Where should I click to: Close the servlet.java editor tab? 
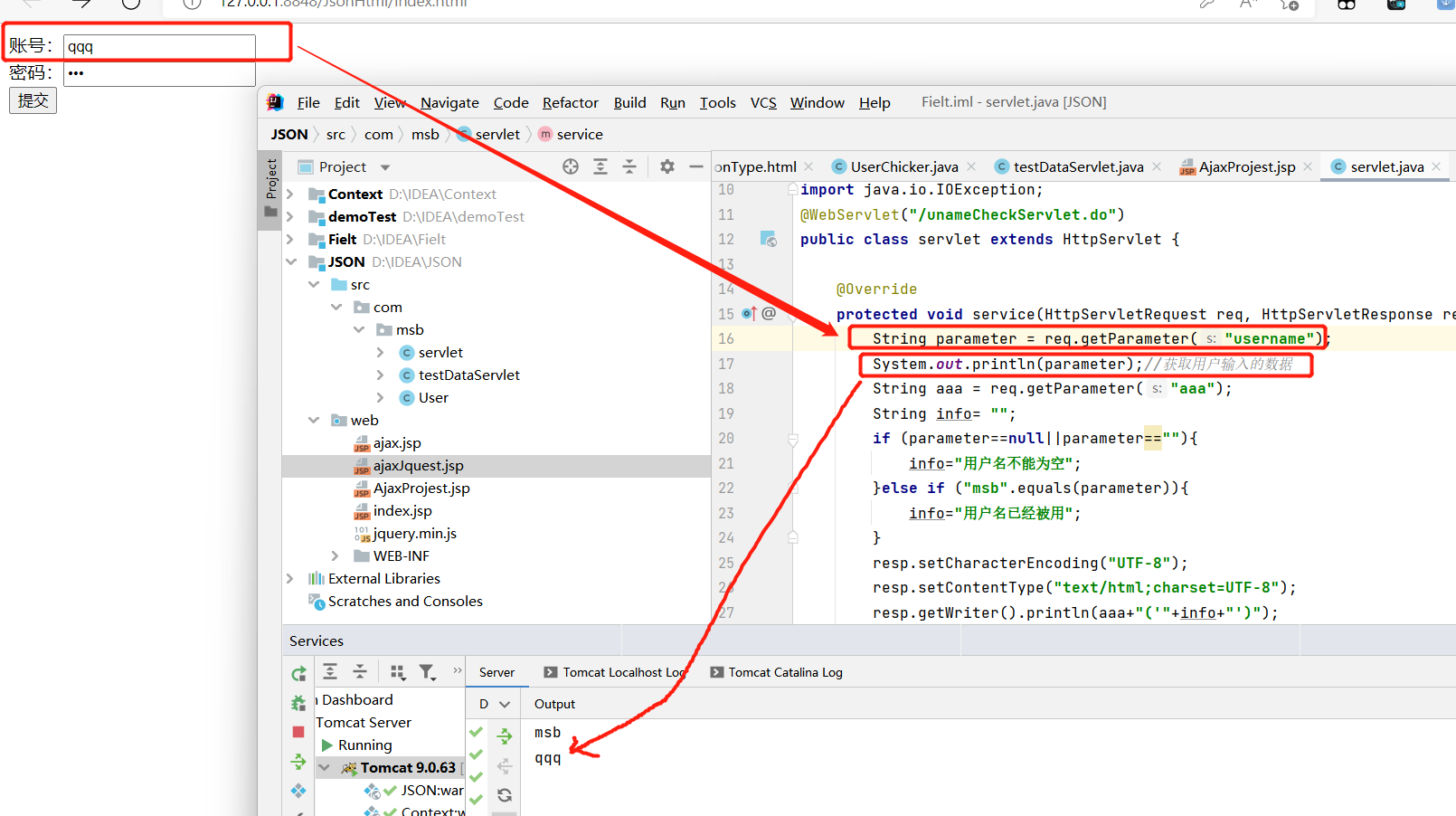[x=1436, y=166]
